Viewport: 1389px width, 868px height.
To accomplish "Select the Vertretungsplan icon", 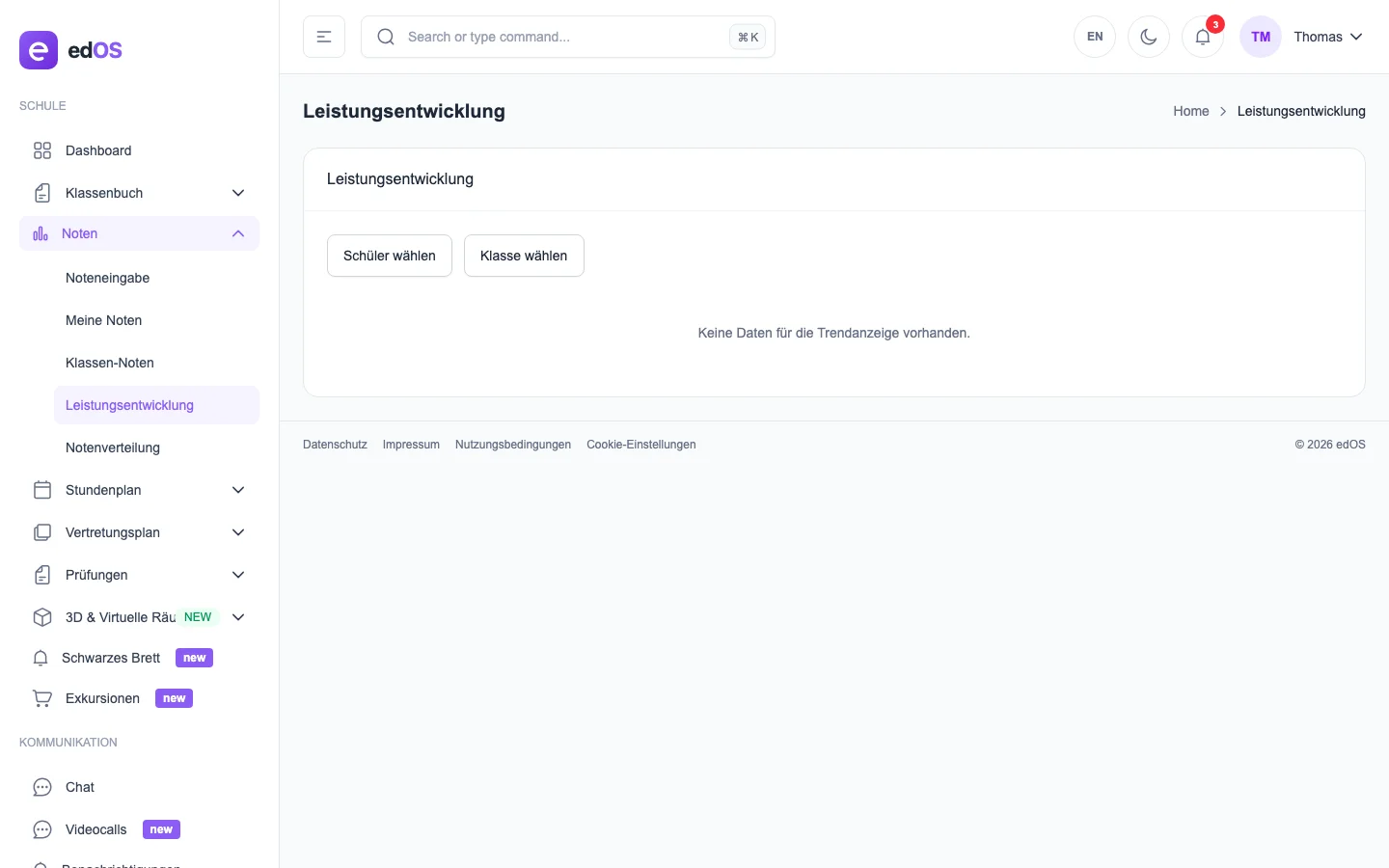I will tap(41, 532).
